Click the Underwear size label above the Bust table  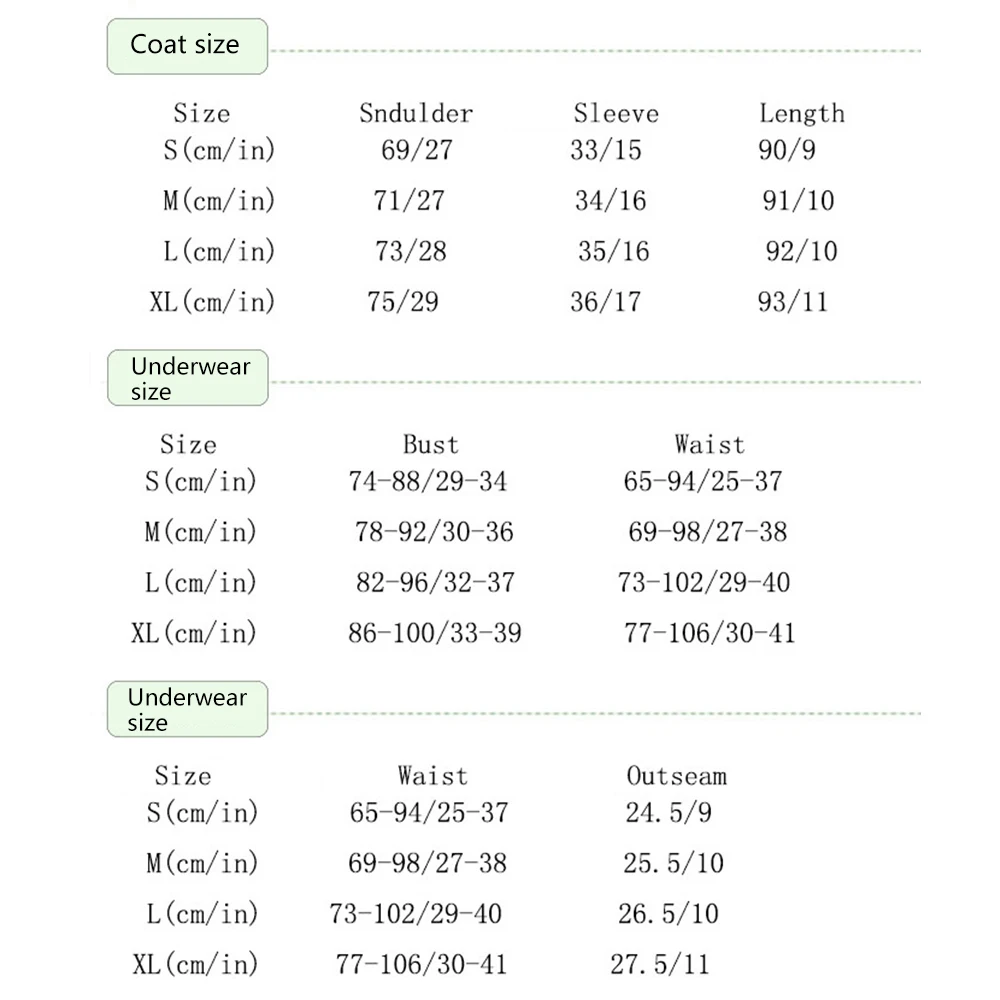(189, 378)
